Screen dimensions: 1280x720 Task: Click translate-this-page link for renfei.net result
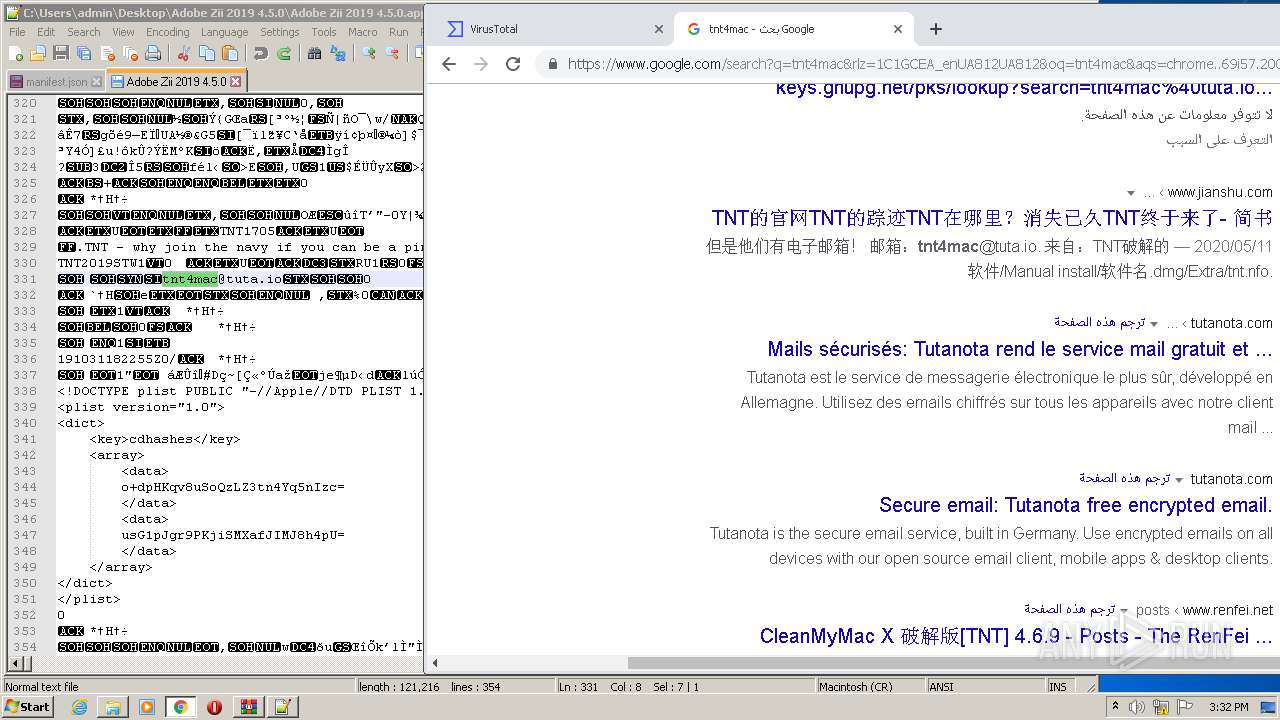1069,609
